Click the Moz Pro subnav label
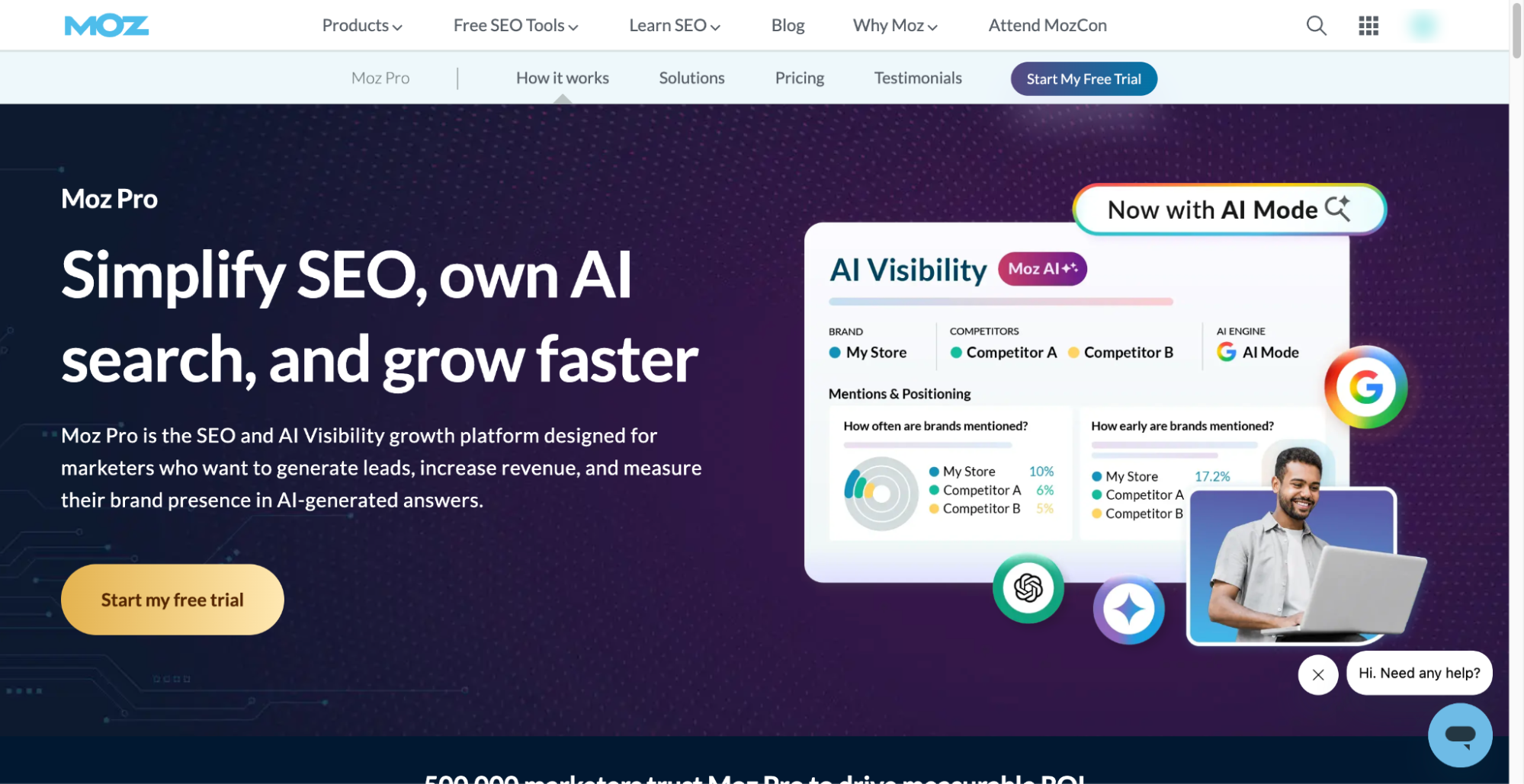The height and width of the screenshot is (784, 1524). pyautogui.click(x=380, y=78)
